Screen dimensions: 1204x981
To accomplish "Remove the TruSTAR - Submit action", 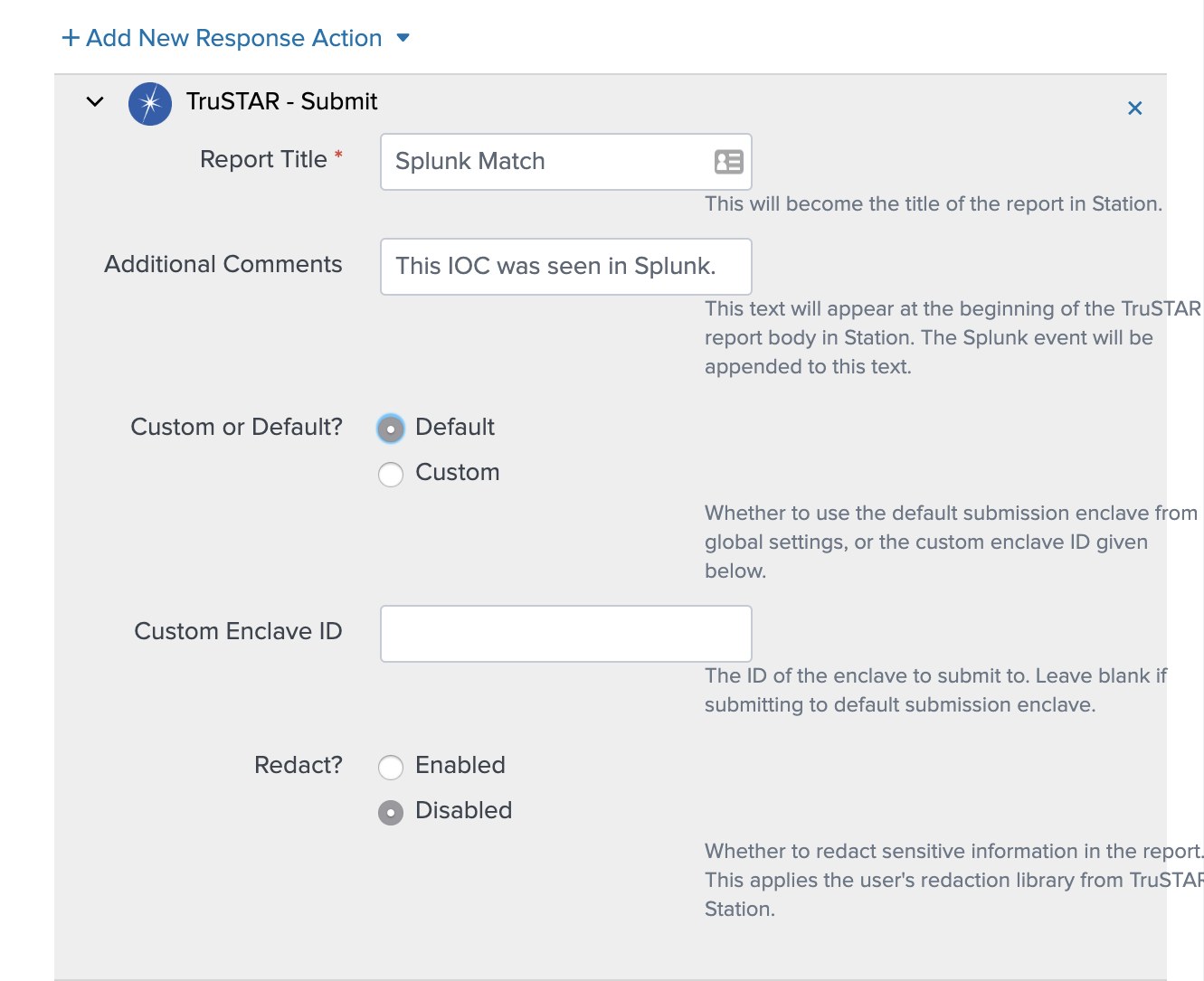I will click(x=1134, y=108).
